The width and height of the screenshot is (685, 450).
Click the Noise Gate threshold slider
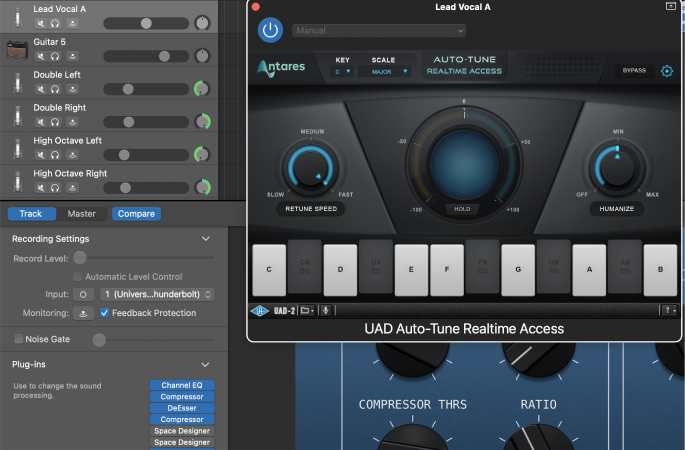[x=153, y=339]
